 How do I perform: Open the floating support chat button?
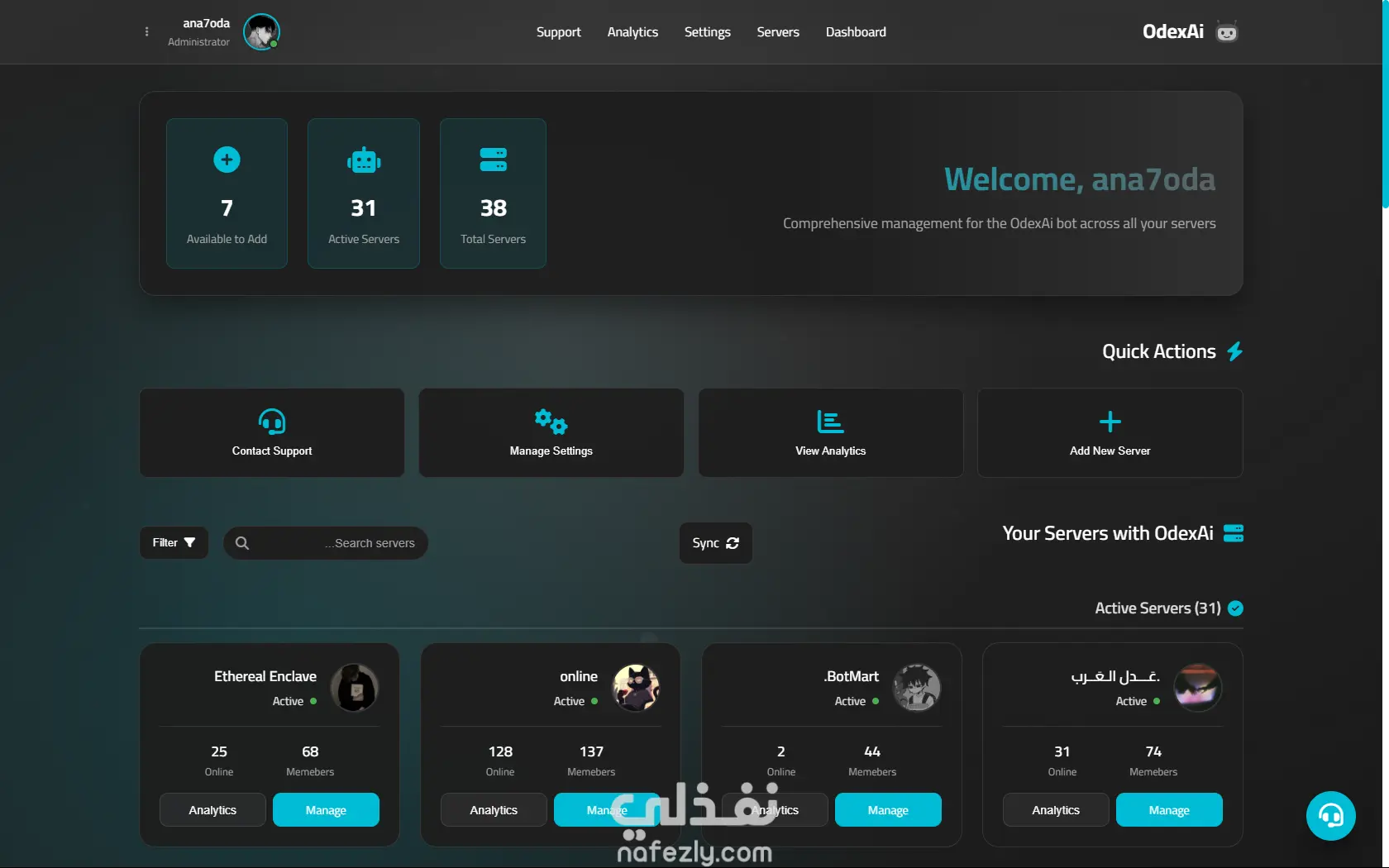pos(1331,816)
